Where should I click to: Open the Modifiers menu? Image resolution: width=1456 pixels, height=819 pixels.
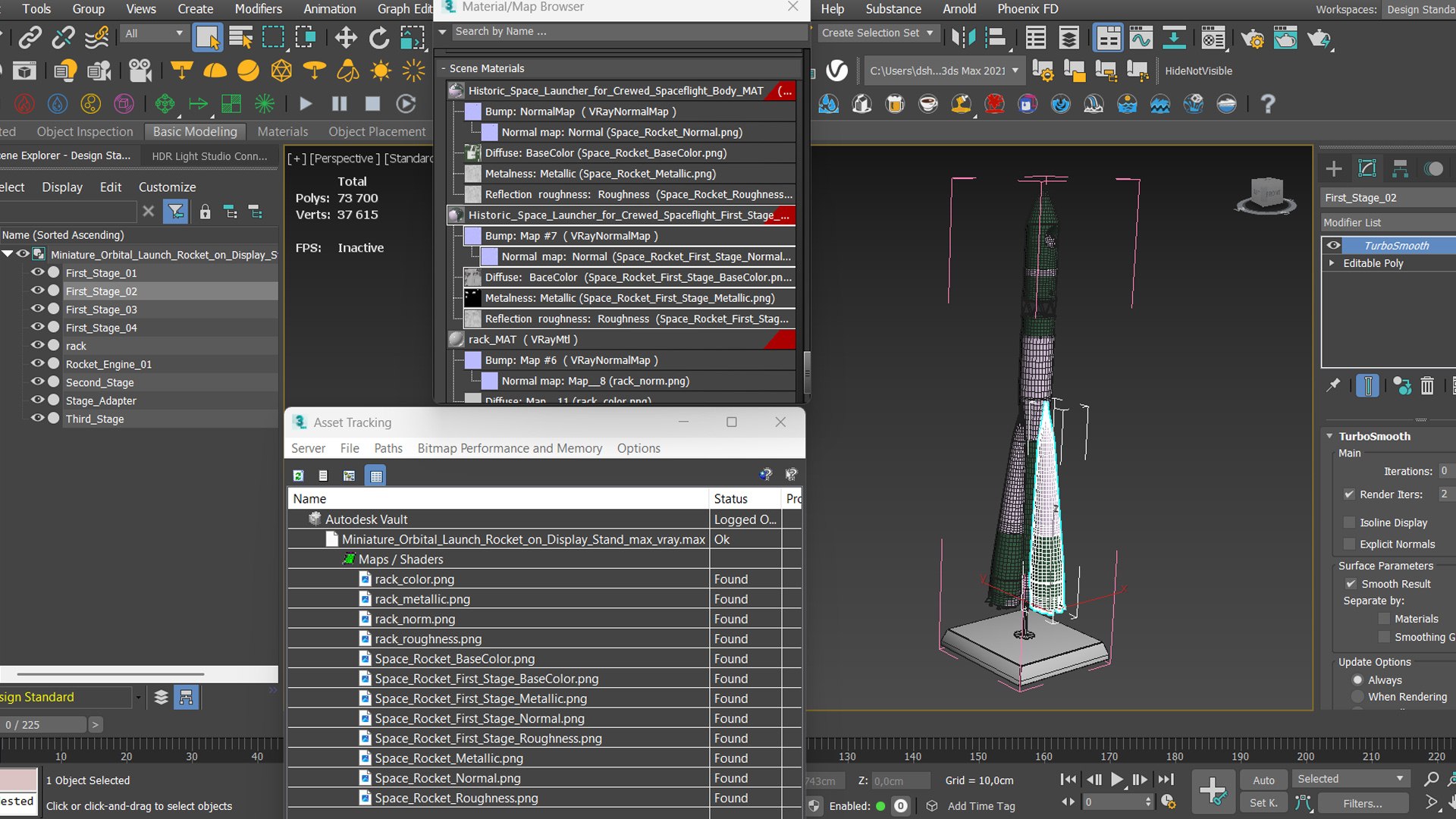[258, 8]
